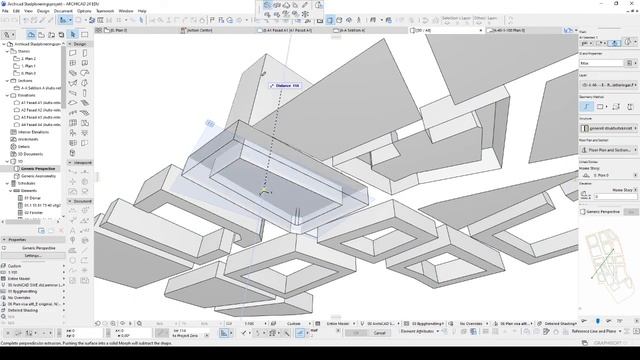This screenshot has height=360, width=640.
Task: Open the Publisher Sets navigator view
Action: (61, 35)
